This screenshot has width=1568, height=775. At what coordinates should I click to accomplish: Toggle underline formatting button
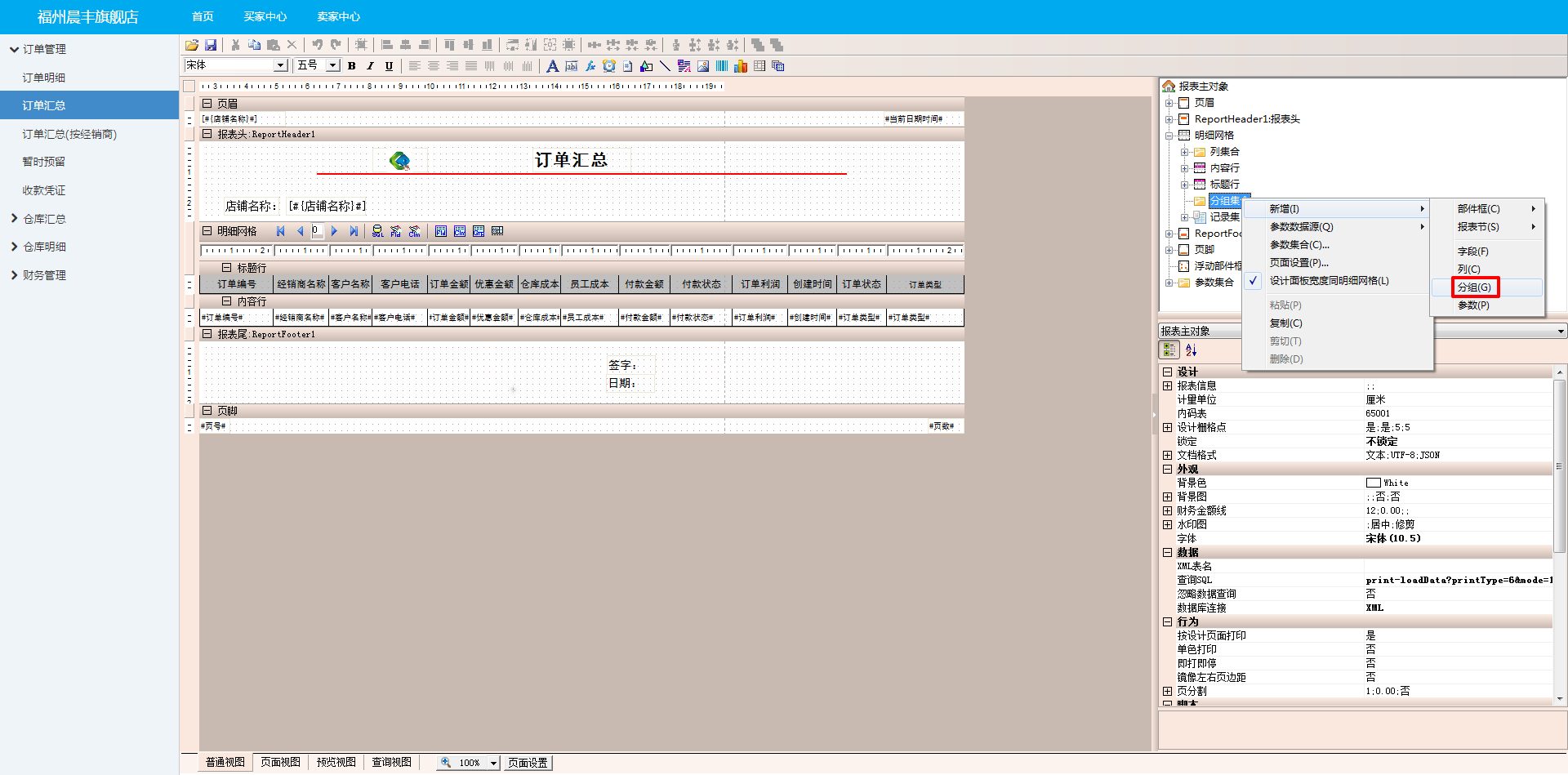[389, 66]
